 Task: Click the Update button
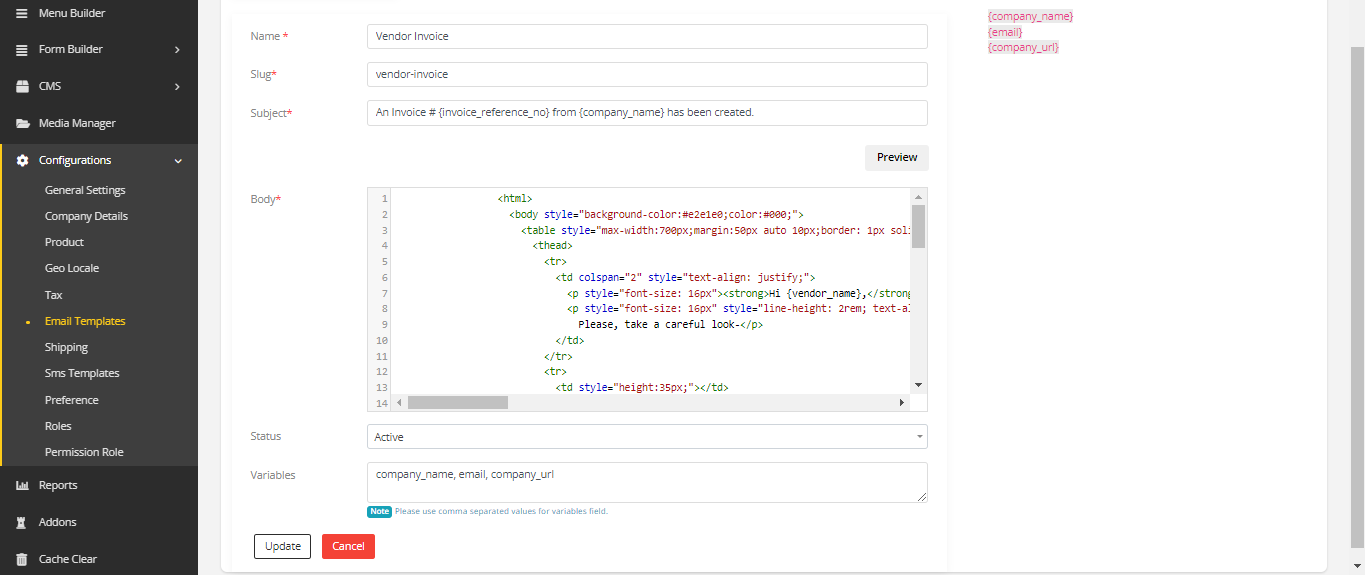coord(283,546)
